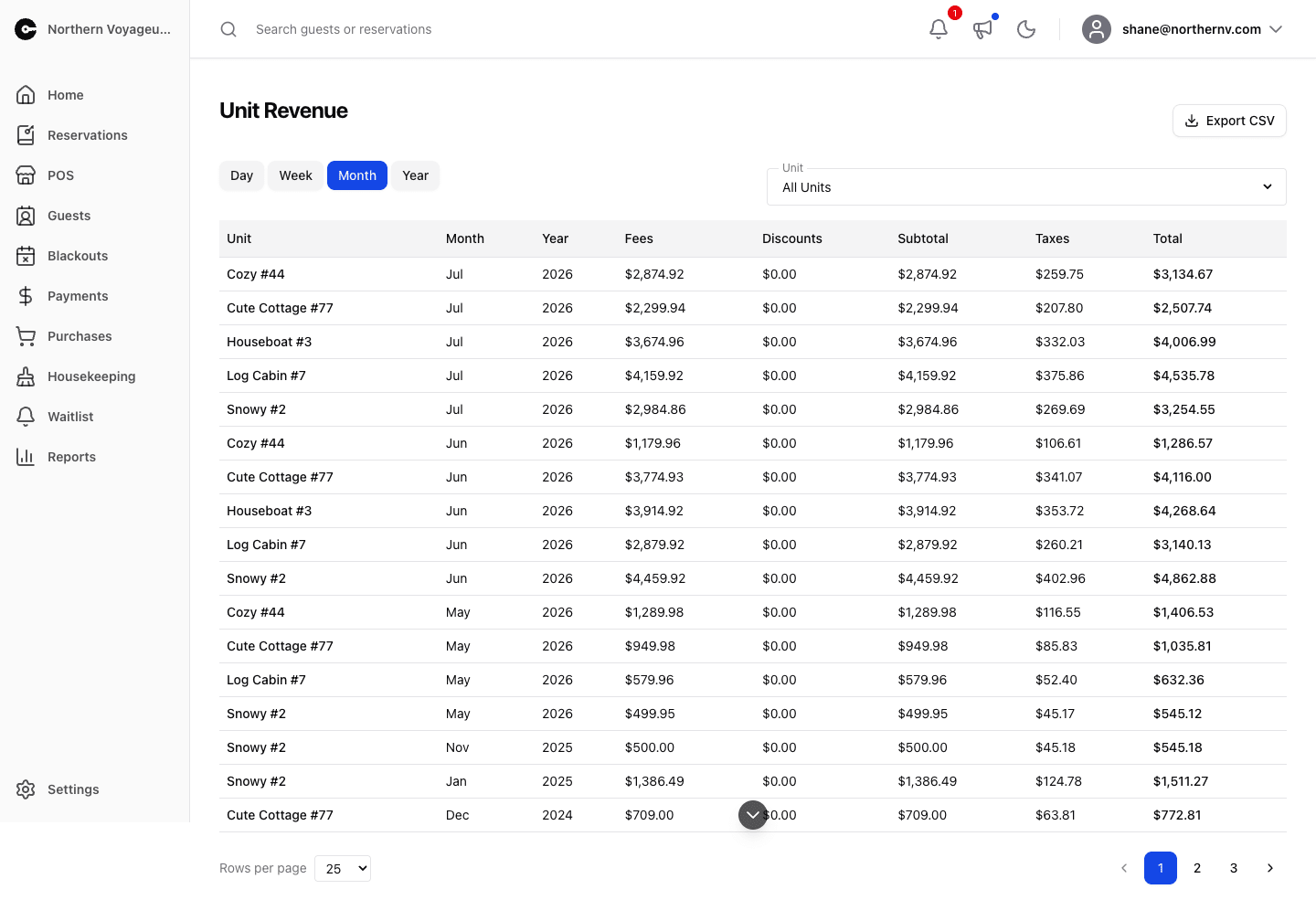Click the $353.72 taxes cell

pos(1060,511)
